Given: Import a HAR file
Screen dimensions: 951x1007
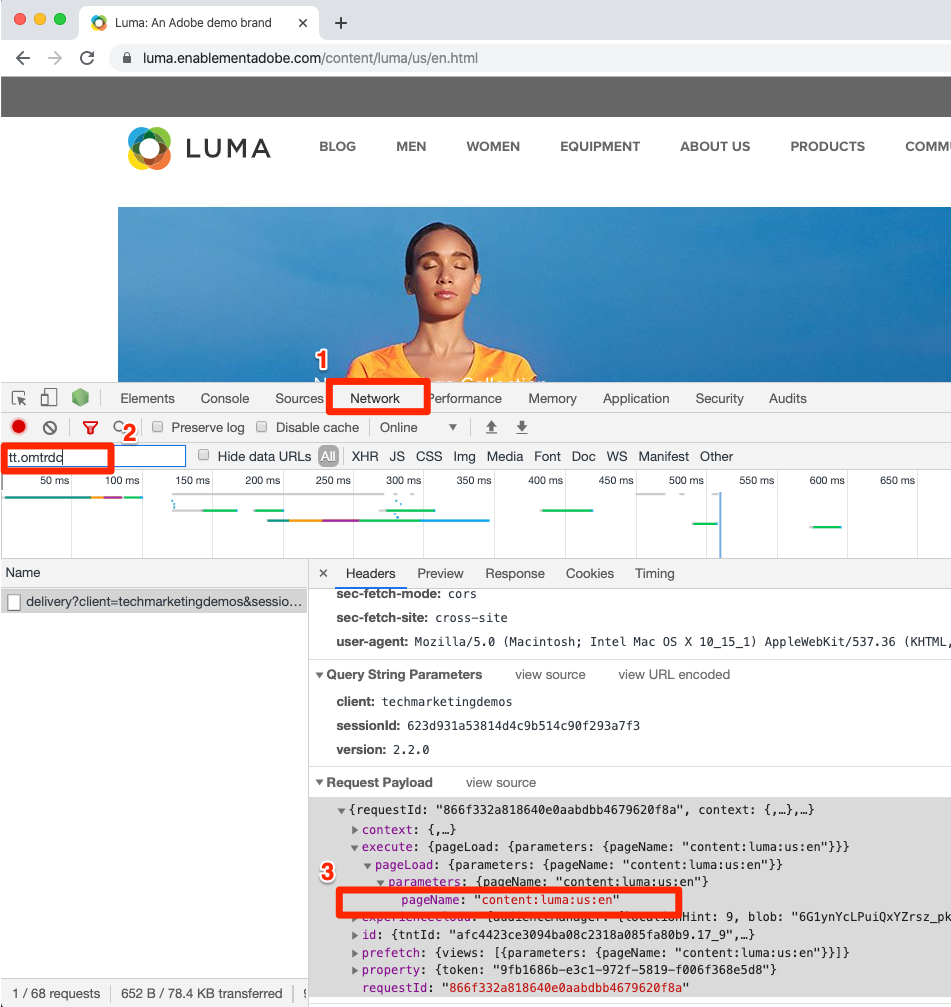Looking at the screenshot, I should (x=491, y=428).
